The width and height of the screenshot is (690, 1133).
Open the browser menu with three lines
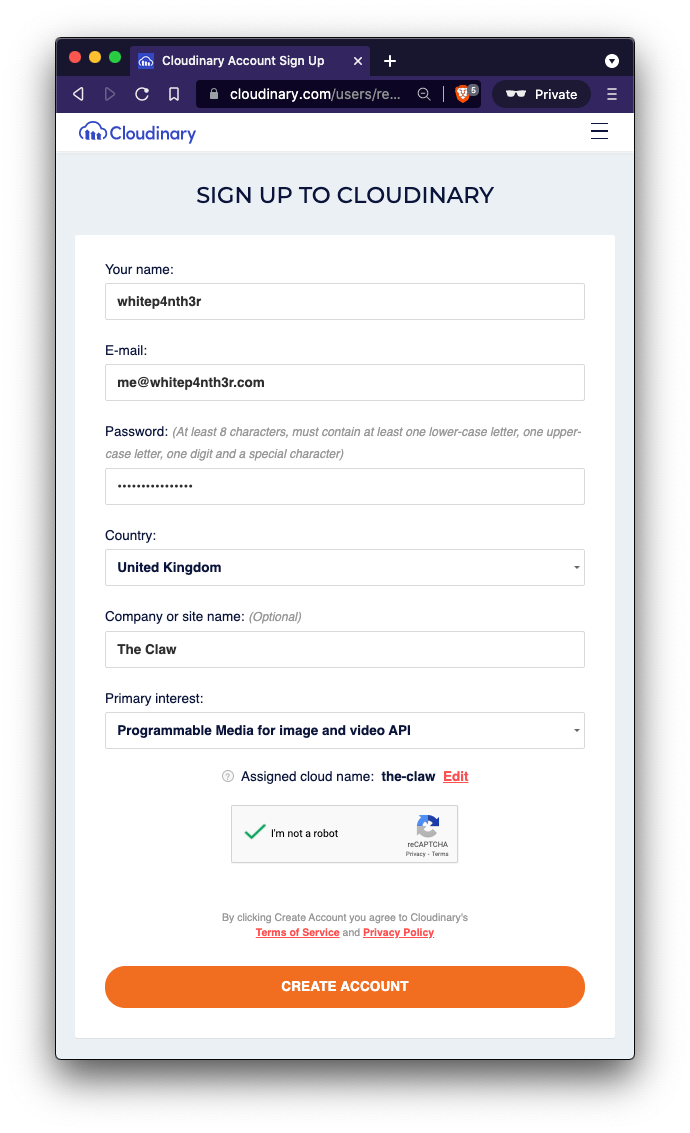point(611,93)
